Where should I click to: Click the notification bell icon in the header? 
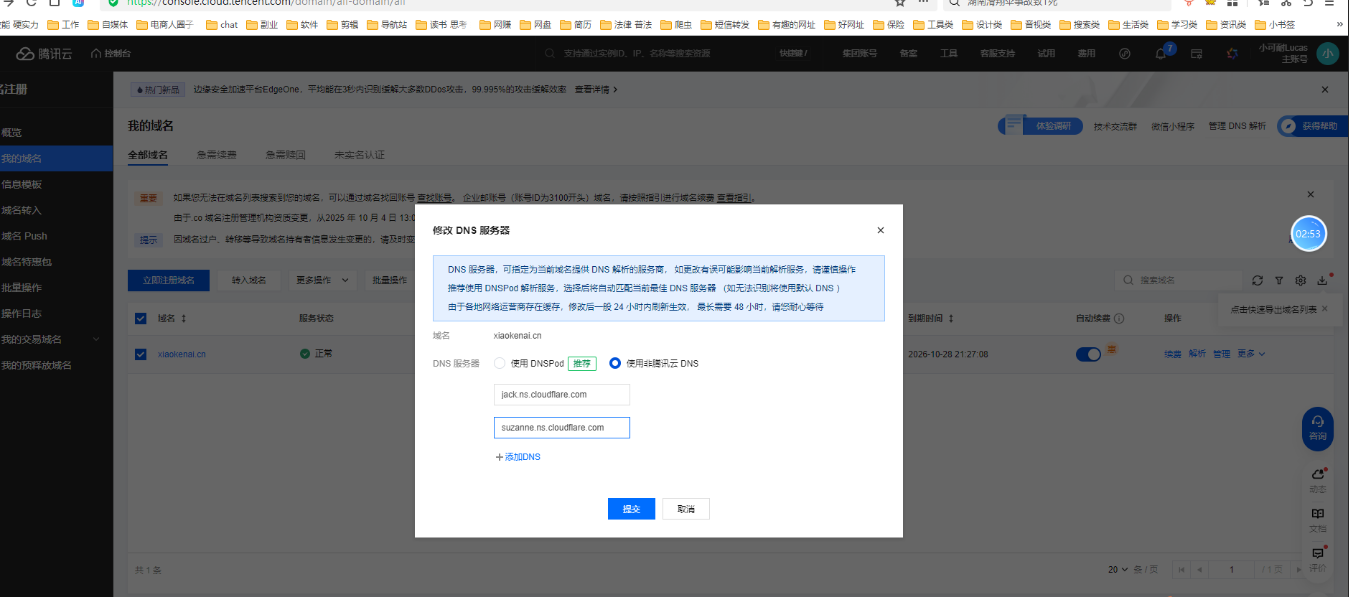point(1161,54)
